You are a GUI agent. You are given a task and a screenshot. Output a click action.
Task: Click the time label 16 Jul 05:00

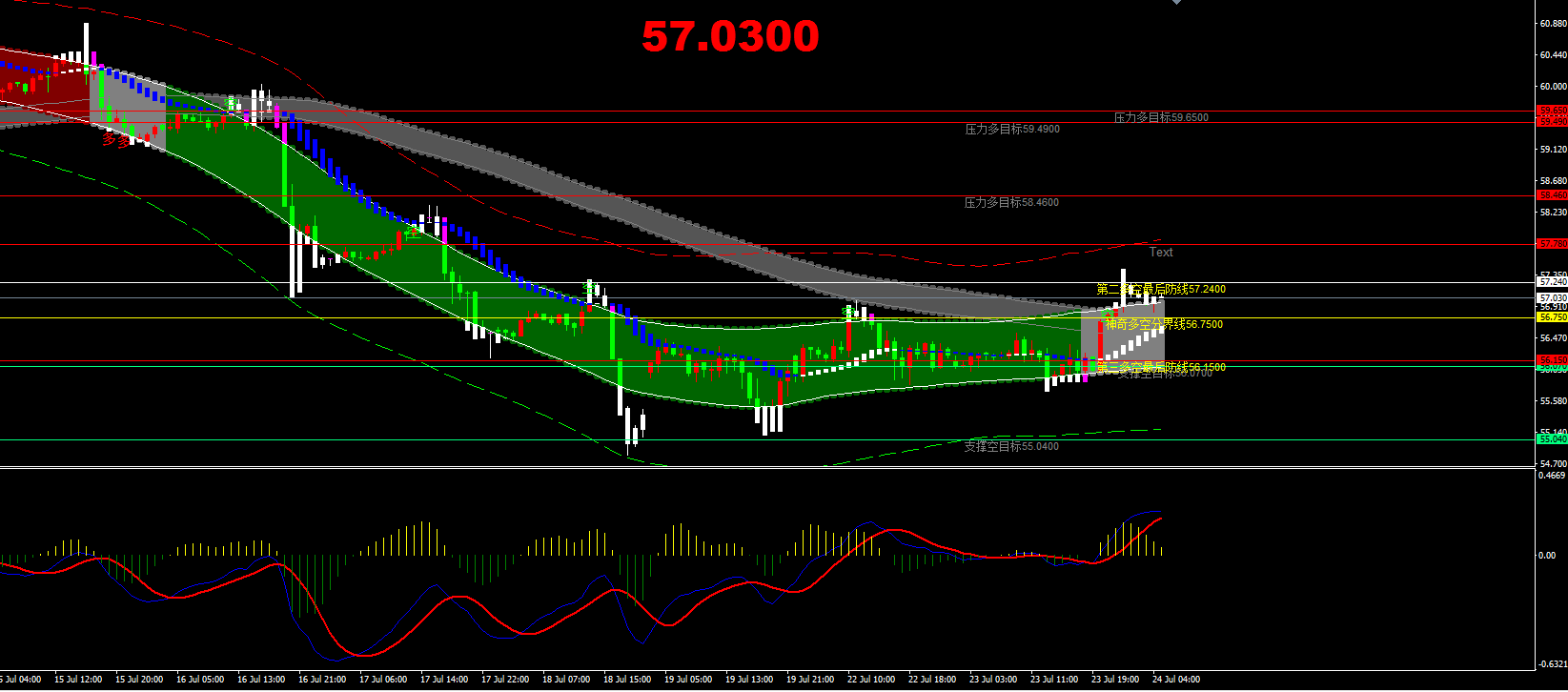(x=200, y=681)
